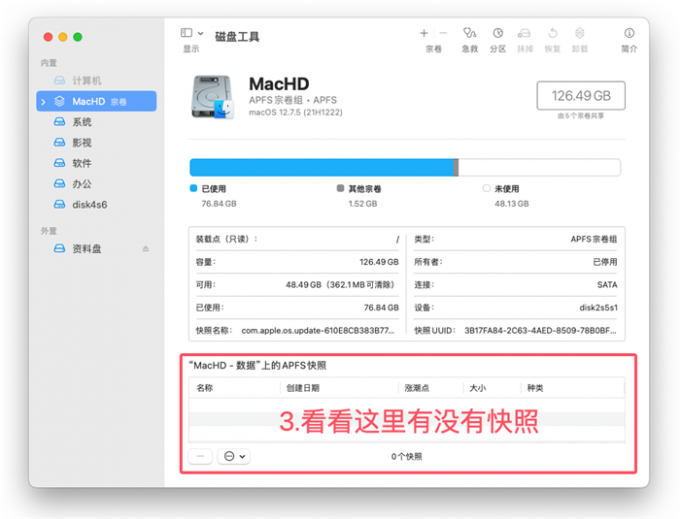Viewport: 680px width, 519px height.
Task: Click the Unmount (卸载) toolbar icon
Action: [x=580, y=33]
